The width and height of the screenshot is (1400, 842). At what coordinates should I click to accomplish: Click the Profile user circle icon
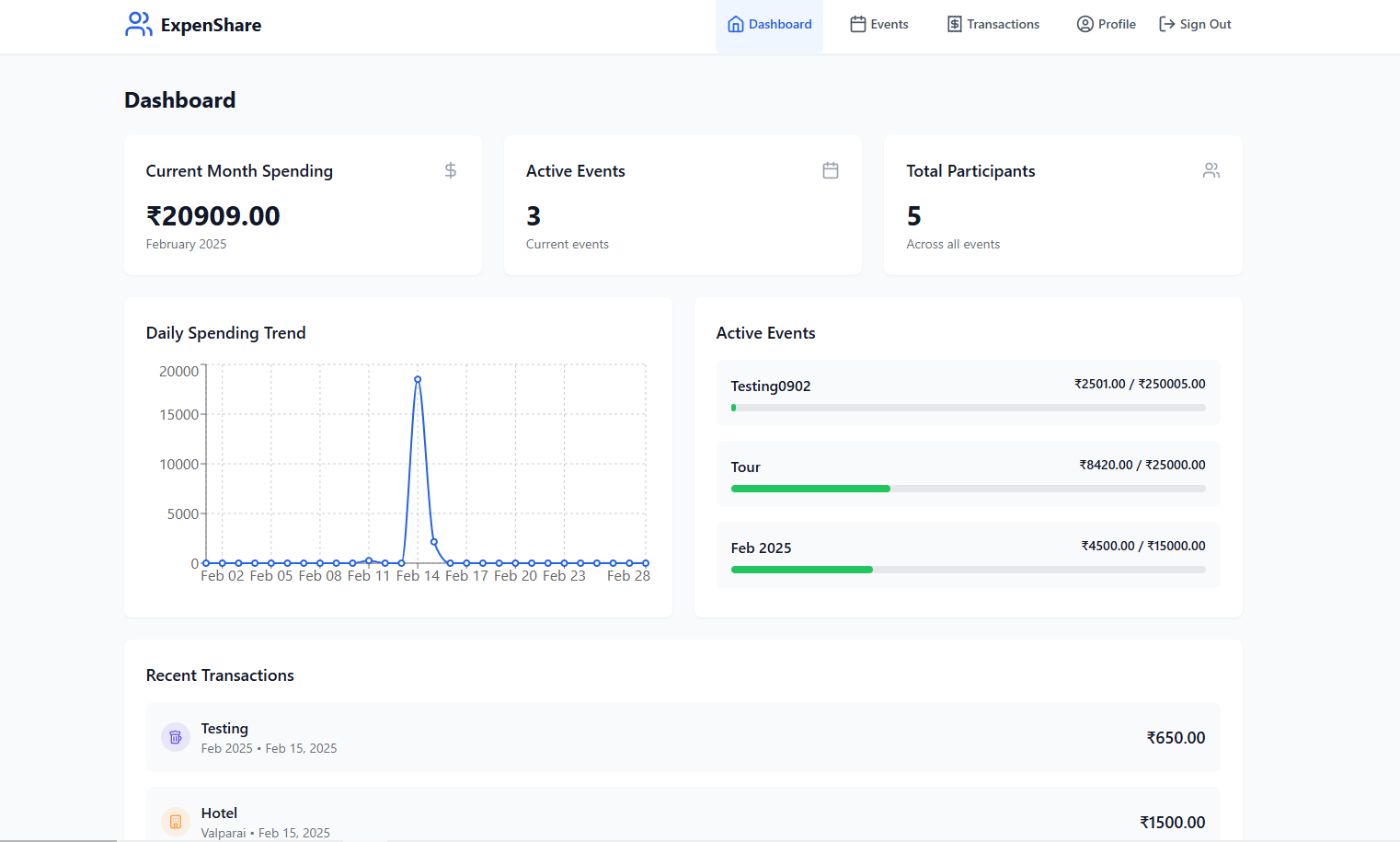[1085, 24]
